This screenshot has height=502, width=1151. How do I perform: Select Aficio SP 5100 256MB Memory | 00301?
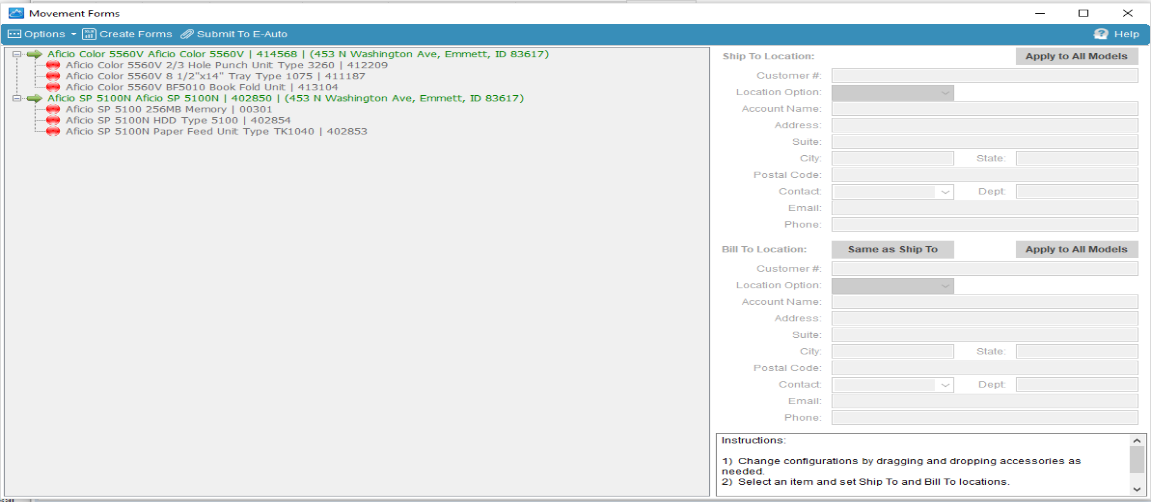click(169, 109)
